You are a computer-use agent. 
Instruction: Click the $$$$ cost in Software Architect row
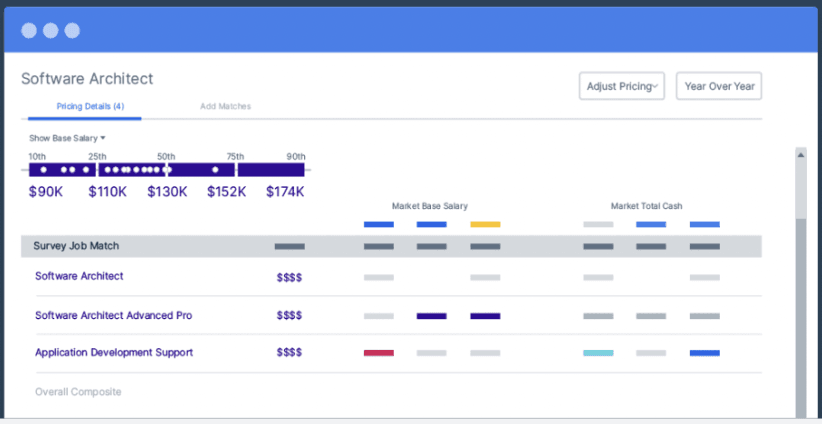[289, 277]
